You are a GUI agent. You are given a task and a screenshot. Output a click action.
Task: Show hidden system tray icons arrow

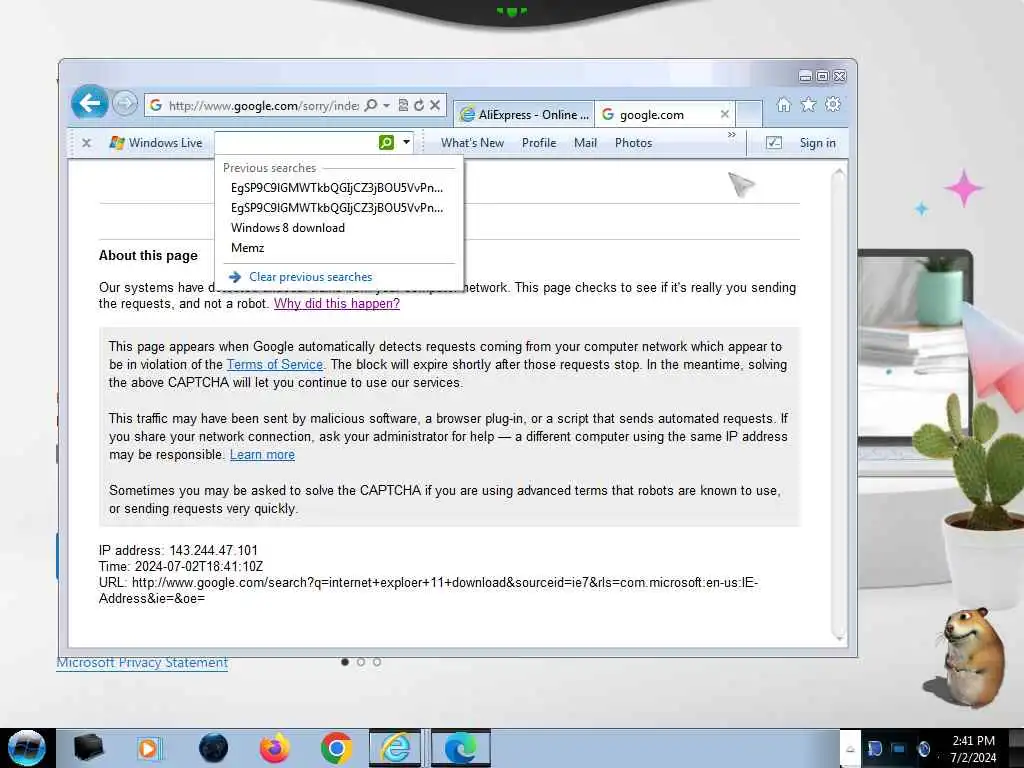click(x=850, y=749)
